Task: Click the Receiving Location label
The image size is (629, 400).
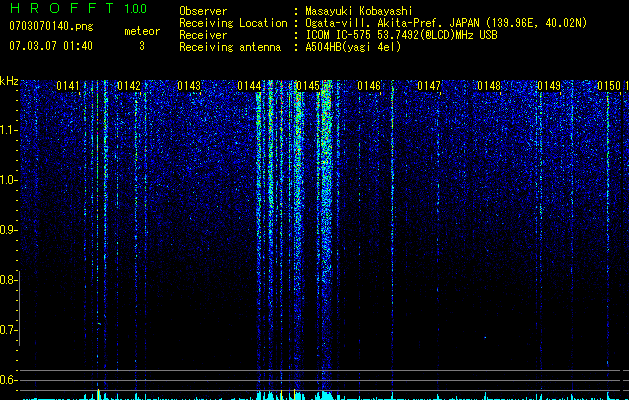Action: click(x=233, y=23)
